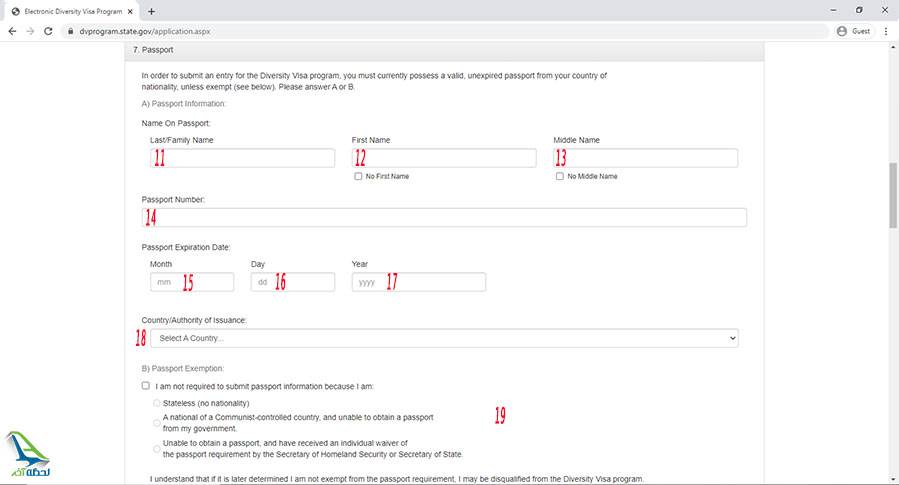Image resolution: width=899 pixels, height=485 pixels.
Task: Select the Communist-controlled country radio option
Action: pyautogui.click(x=156, y=422)
